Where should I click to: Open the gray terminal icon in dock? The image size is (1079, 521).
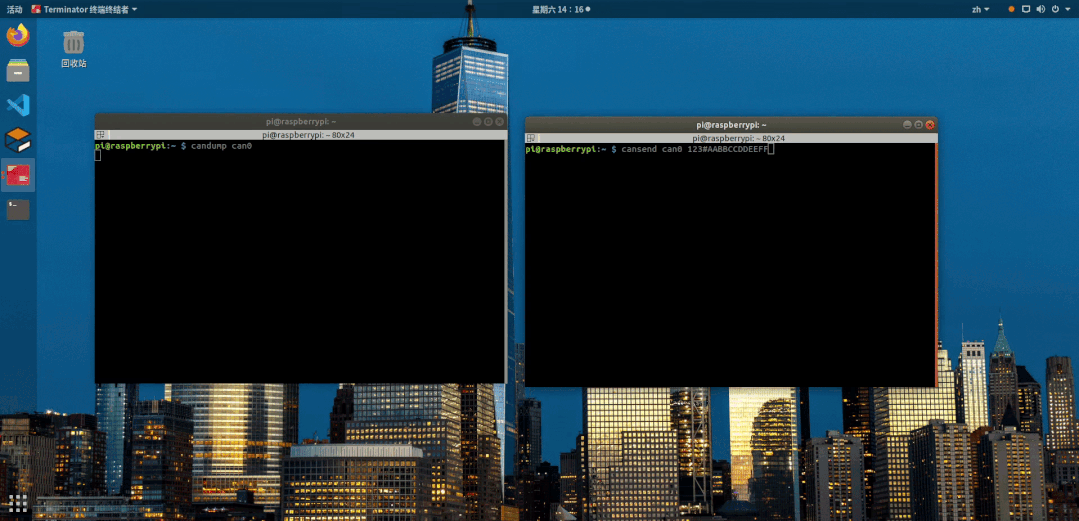18,209
